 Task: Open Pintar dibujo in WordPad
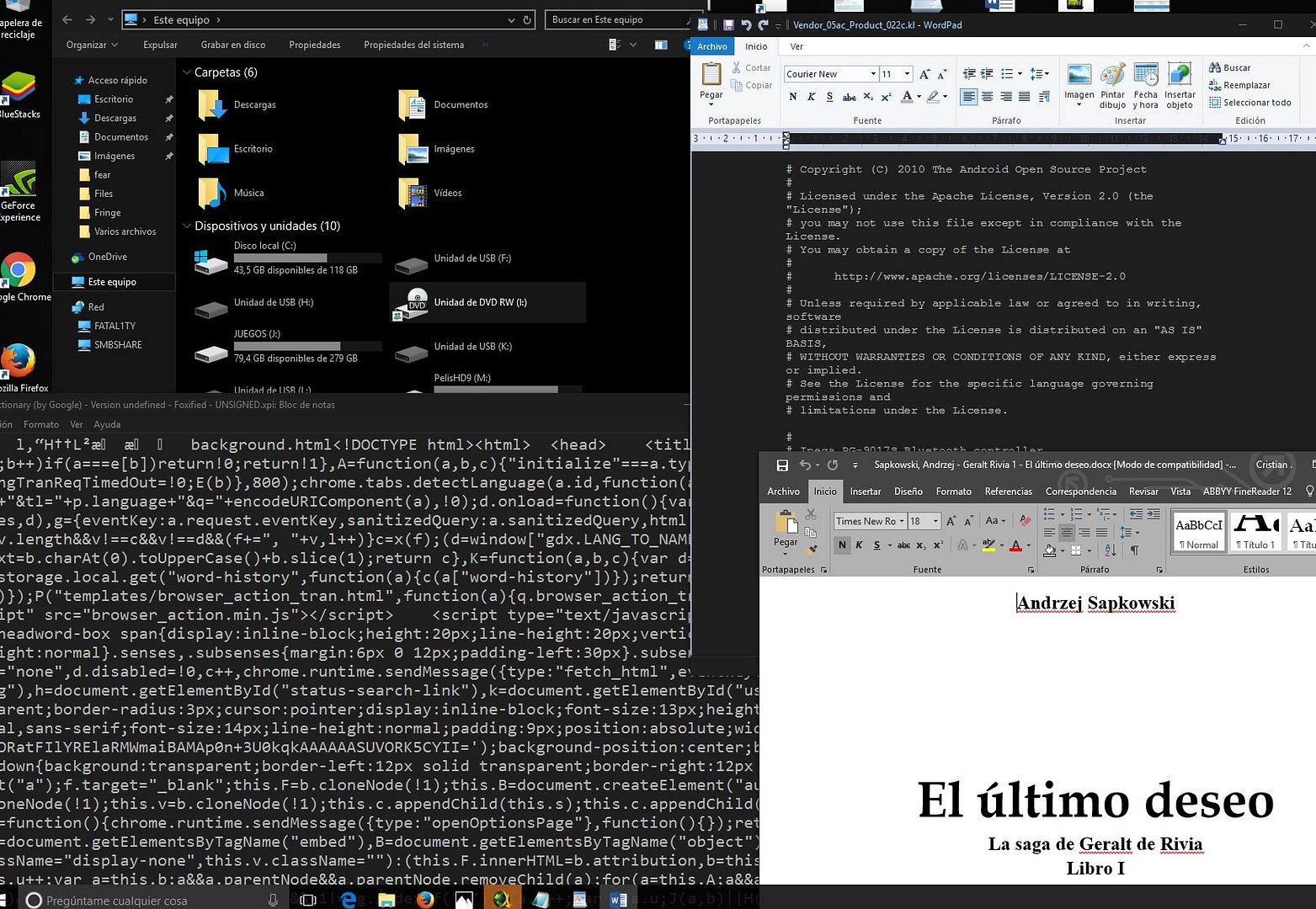pyautogui.click(x=1112, y=86)
